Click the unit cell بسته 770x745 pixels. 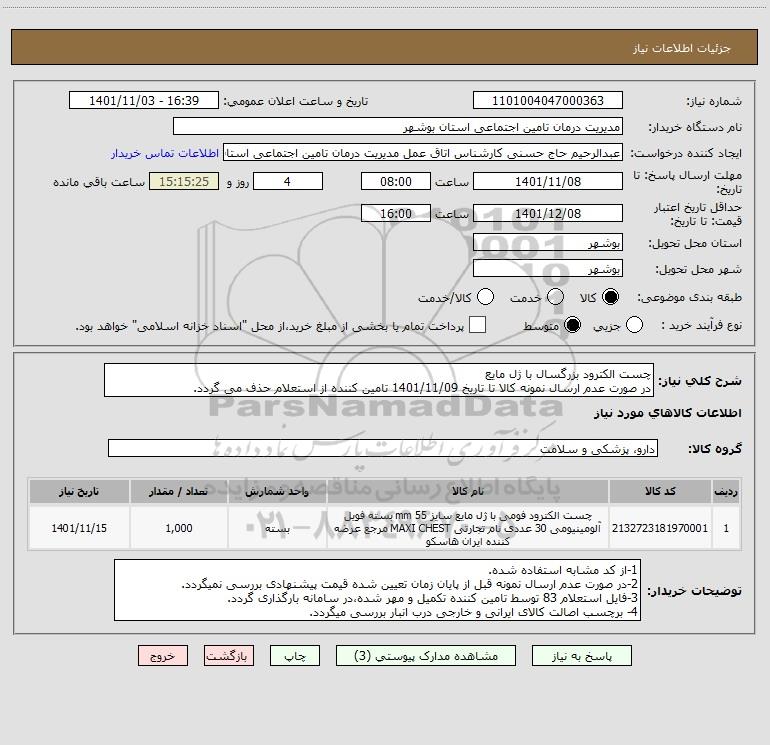277,528
